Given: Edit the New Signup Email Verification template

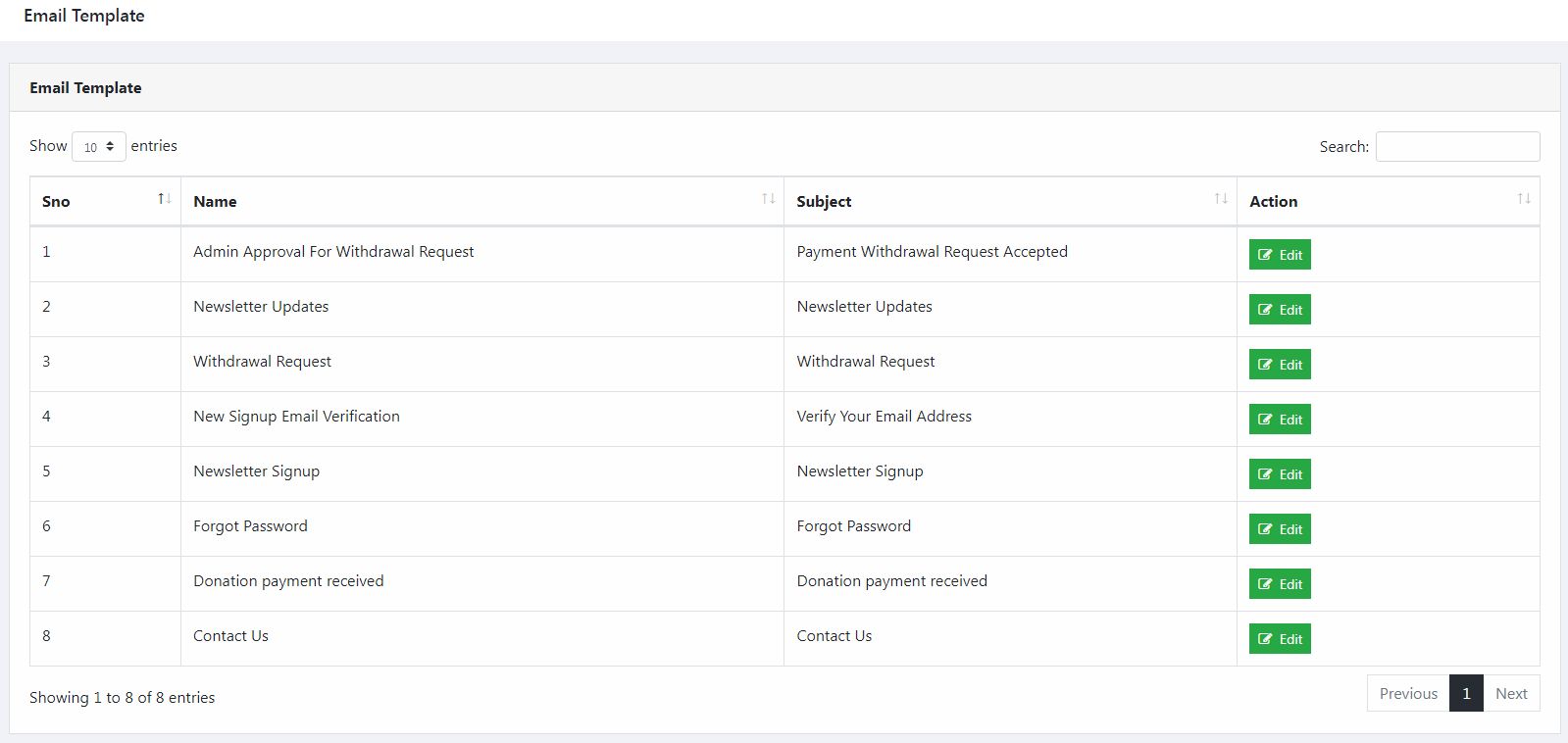Looking at the screenshot, I should coord(1280,420).
